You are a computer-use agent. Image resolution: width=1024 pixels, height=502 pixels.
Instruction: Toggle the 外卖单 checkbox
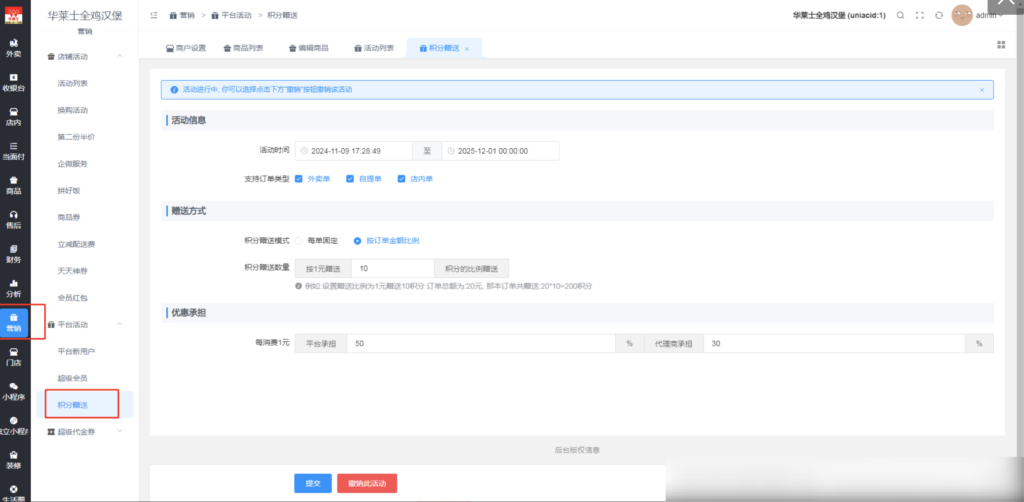coord(298,178)
